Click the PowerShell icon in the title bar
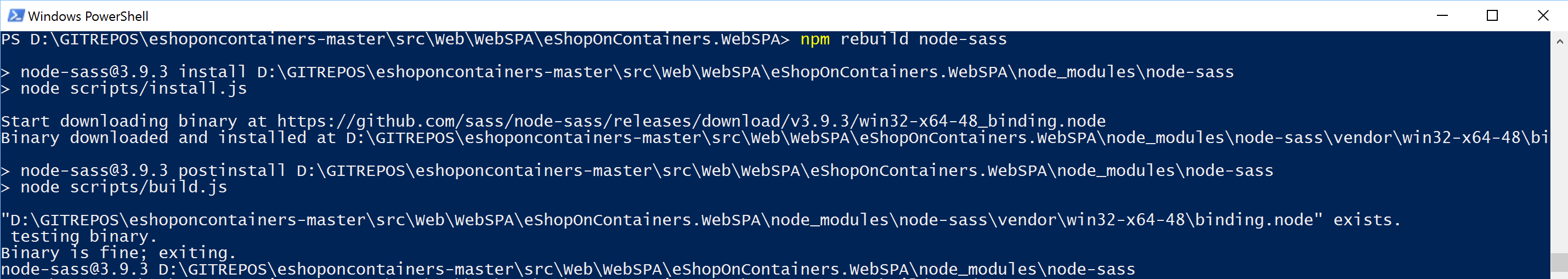The height and width of the screenshot is (279, 1568). coord(16,16)
